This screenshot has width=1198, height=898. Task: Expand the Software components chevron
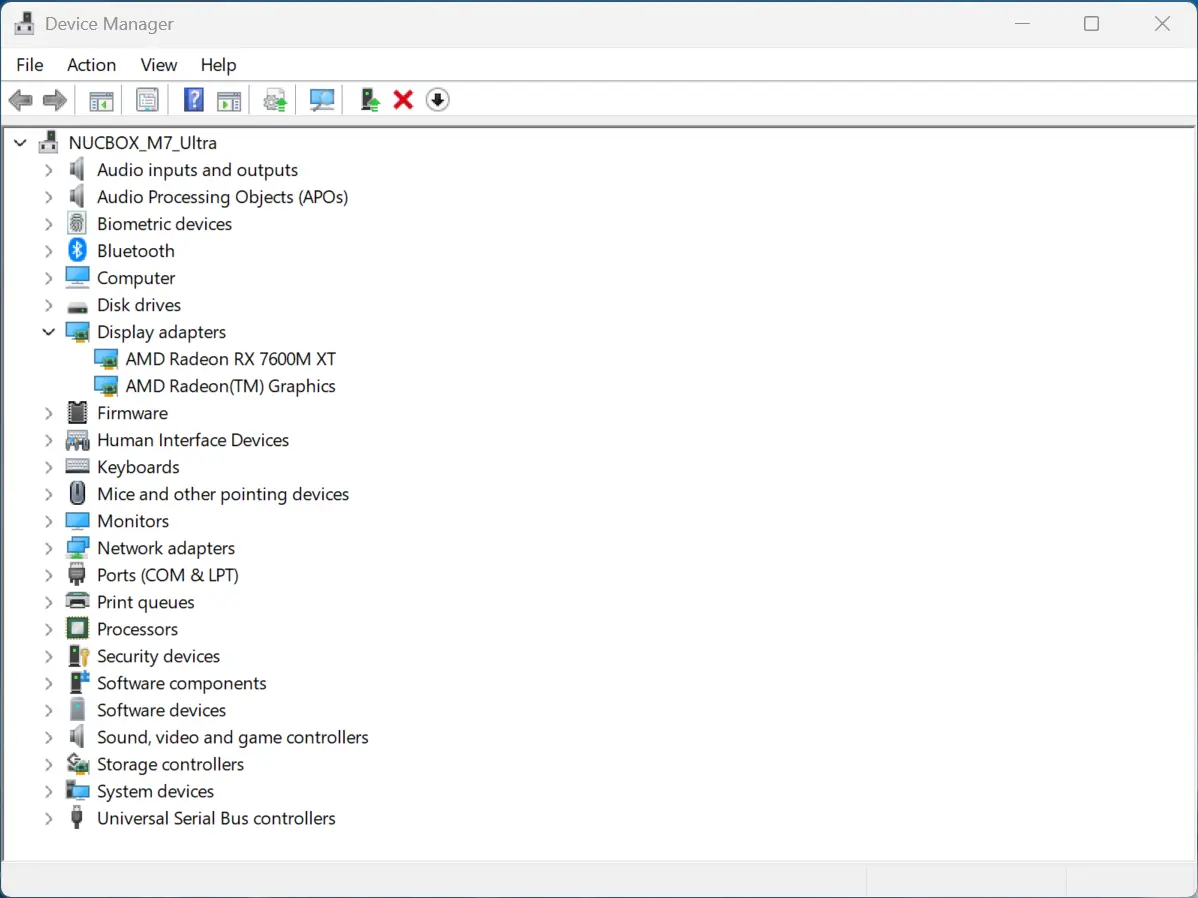[49, 683]
